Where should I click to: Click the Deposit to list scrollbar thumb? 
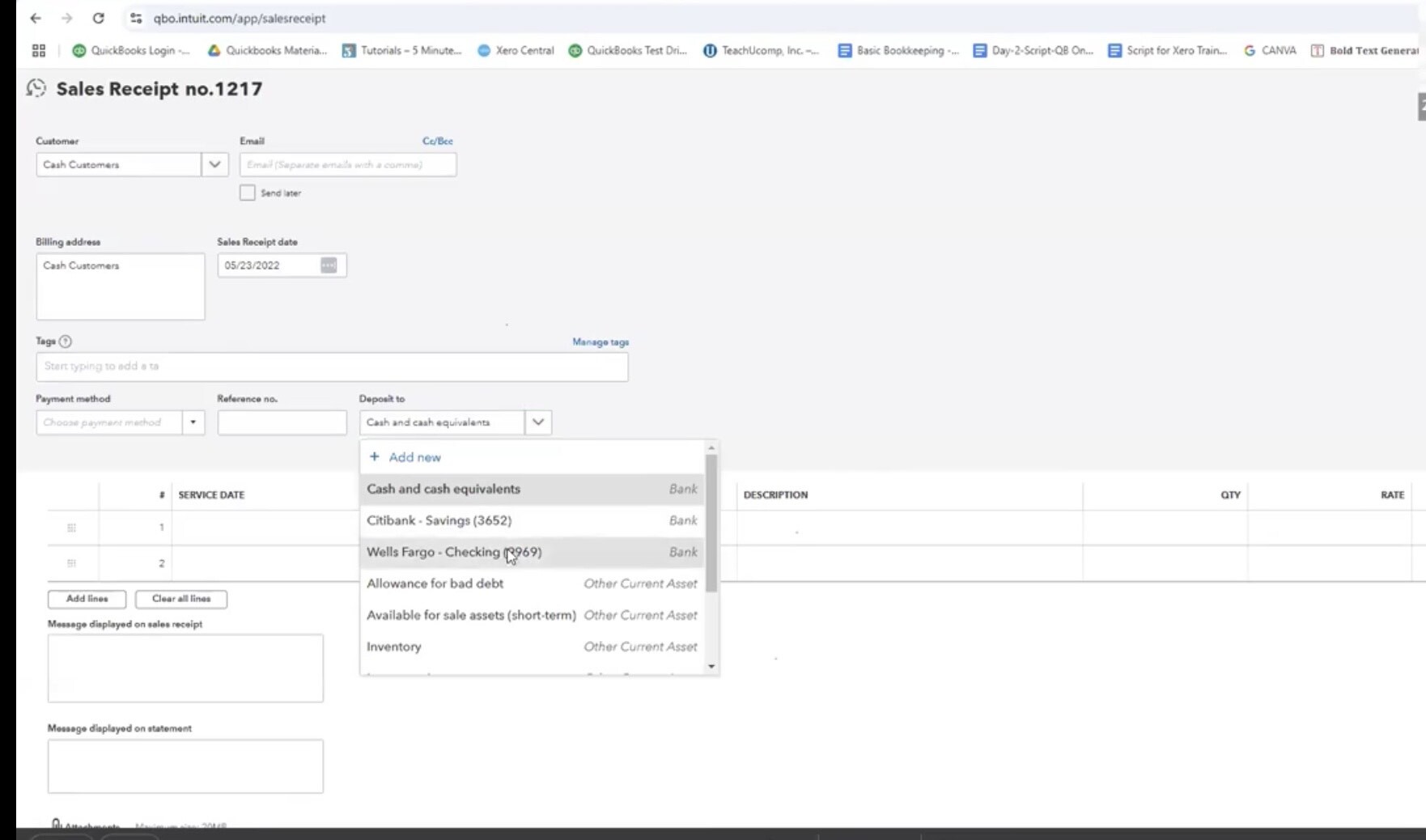click(x=711, y=523)
